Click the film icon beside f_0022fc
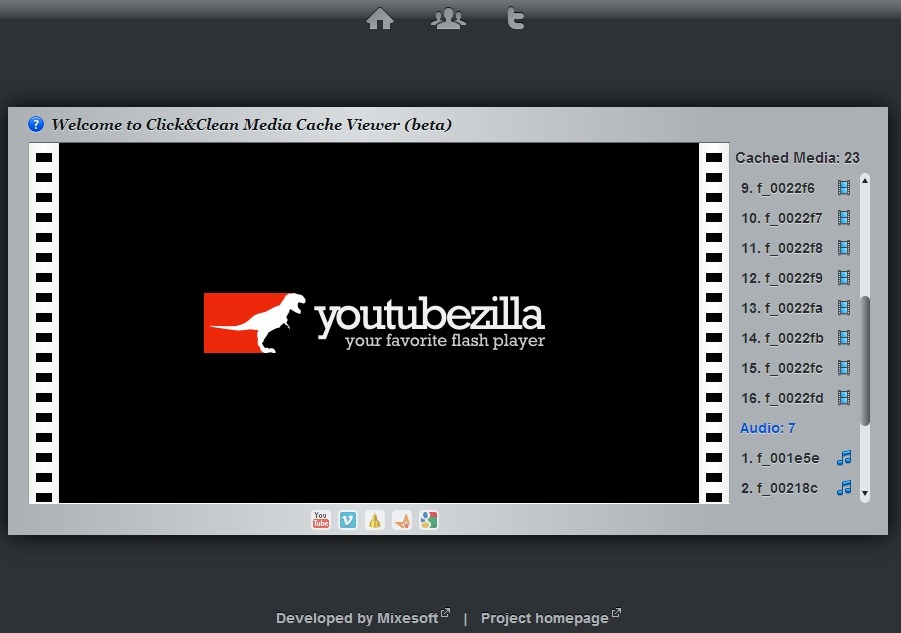This screenshot has height=633, width=901. pos(844,368)
